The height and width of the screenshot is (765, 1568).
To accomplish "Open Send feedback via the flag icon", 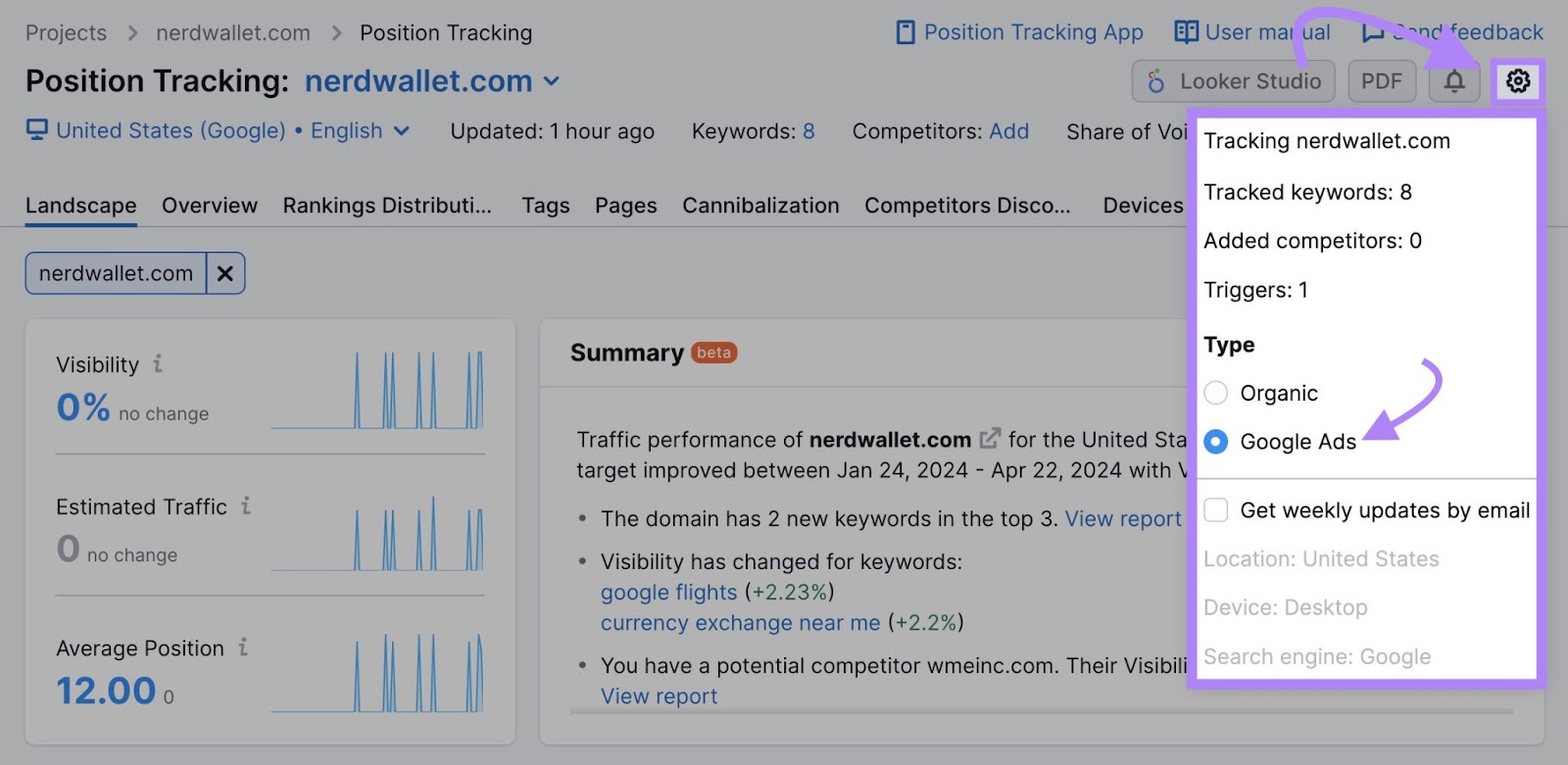I will 1375,32.
